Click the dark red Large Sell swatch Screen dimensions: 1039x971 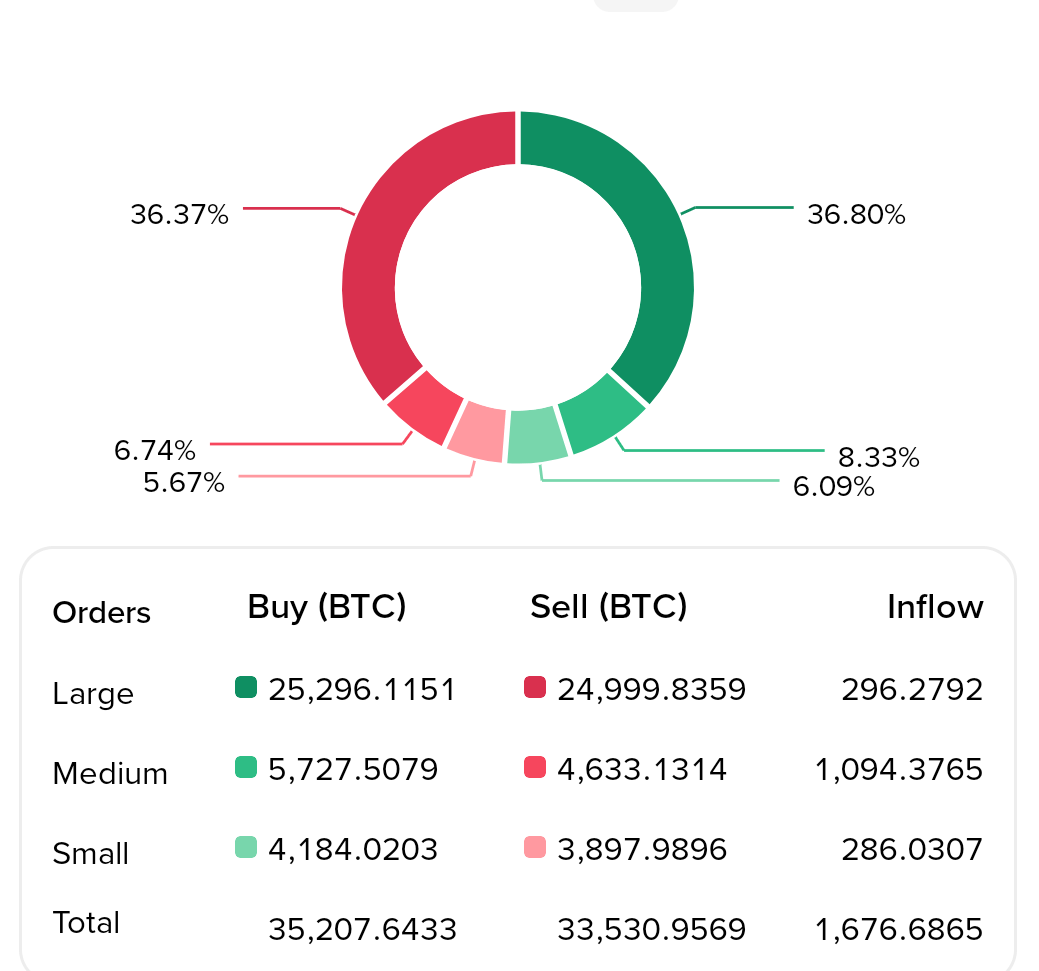tap(535, 687)
